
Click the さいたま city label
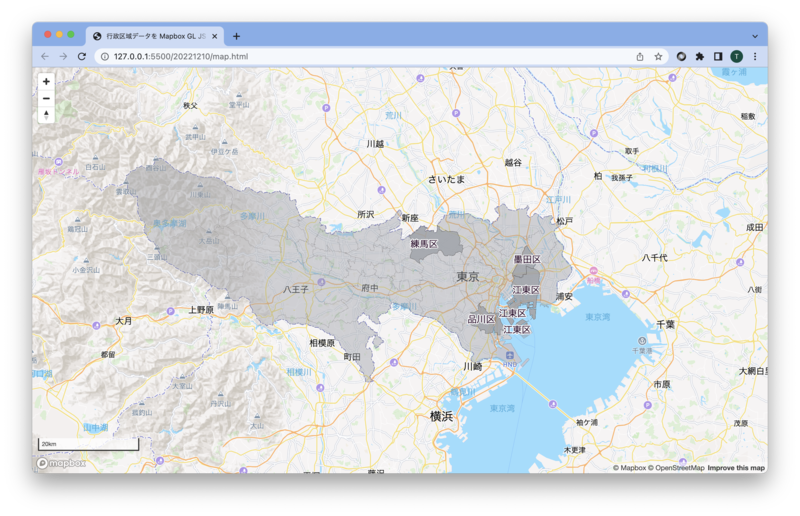tap(446, 179)
